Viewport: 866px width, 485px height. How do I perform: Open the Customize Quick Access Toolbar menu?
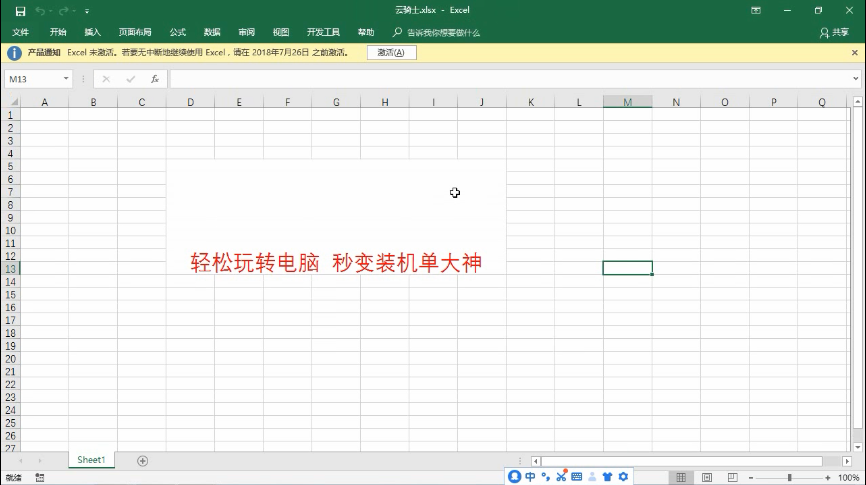87,11
